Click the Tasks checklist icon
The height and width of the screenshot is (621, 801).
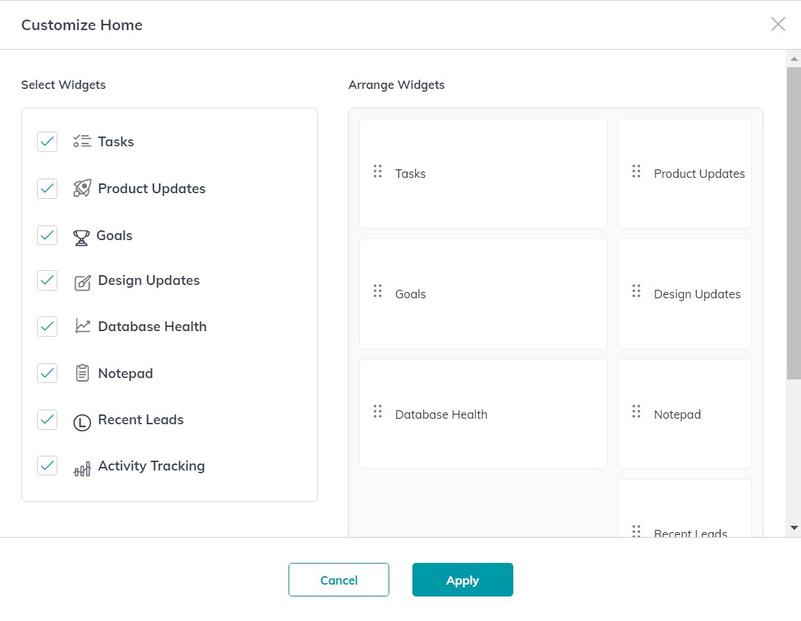(x=82, y=142)
